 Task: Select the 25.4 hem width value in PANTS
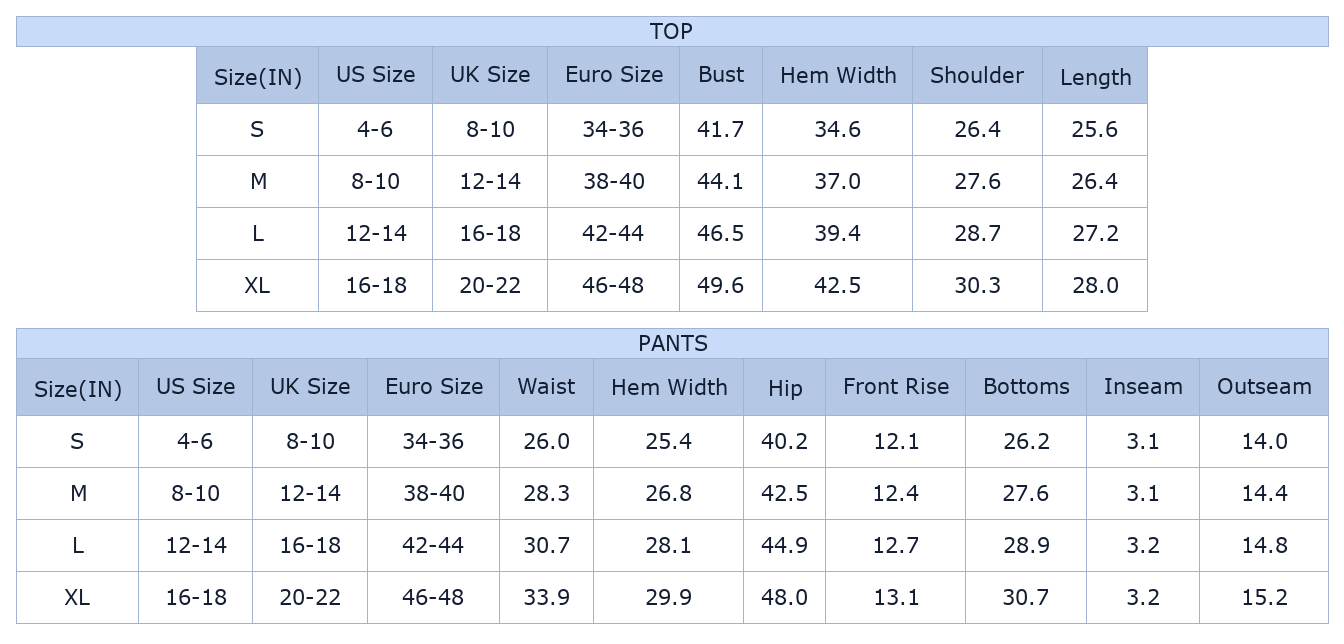(x=669, y=441)
